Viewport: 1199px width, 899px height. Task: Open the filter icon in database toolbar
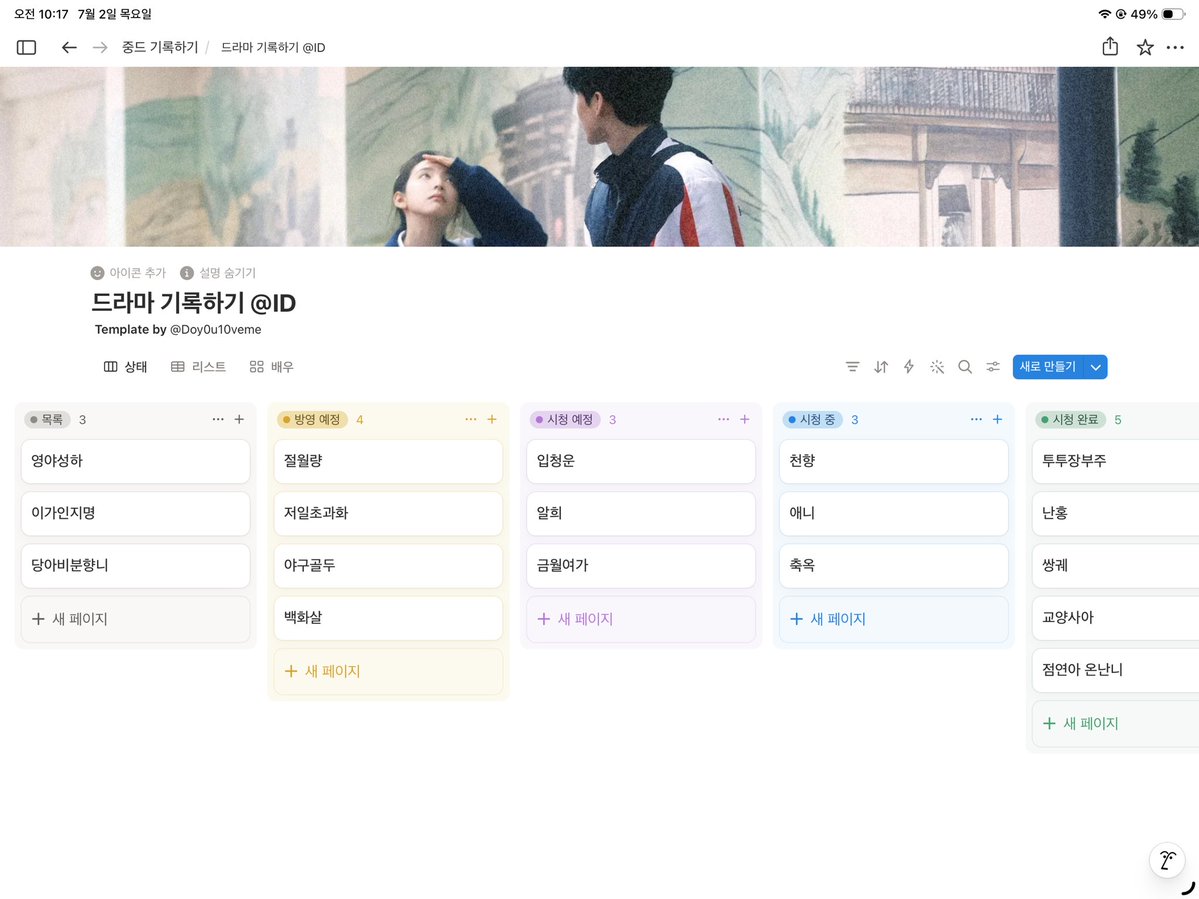853,367
